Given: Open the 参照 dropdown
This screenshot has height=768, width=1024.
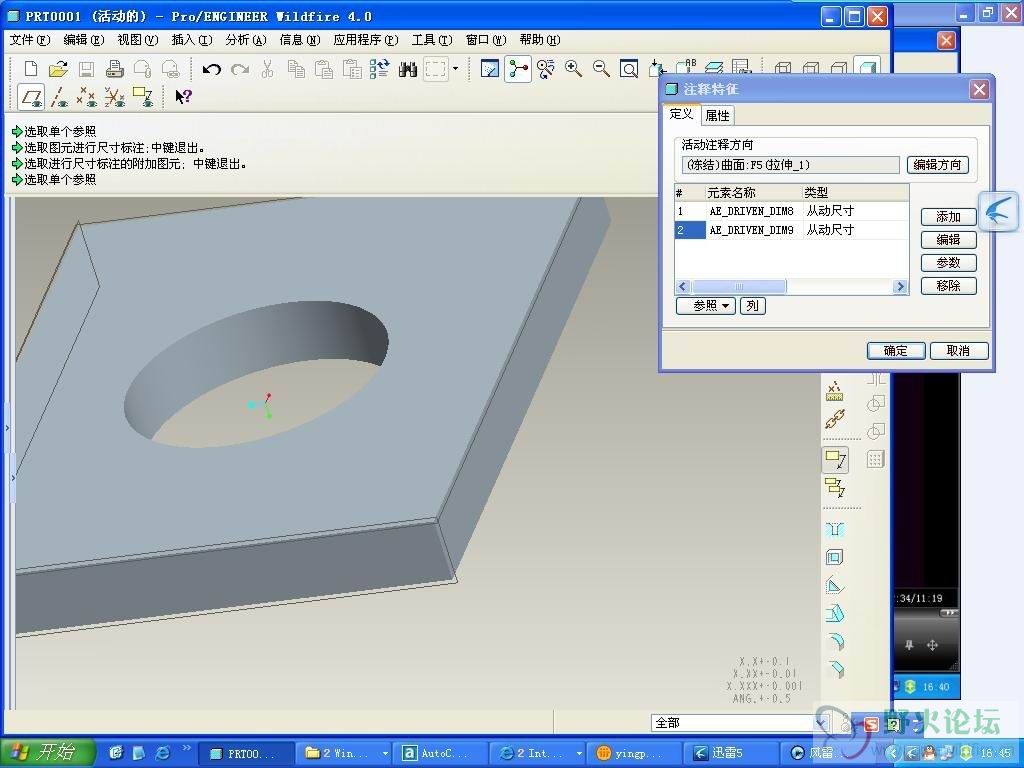Looking at the screenshot, I should pyautogui.click(x=706, y=306).
